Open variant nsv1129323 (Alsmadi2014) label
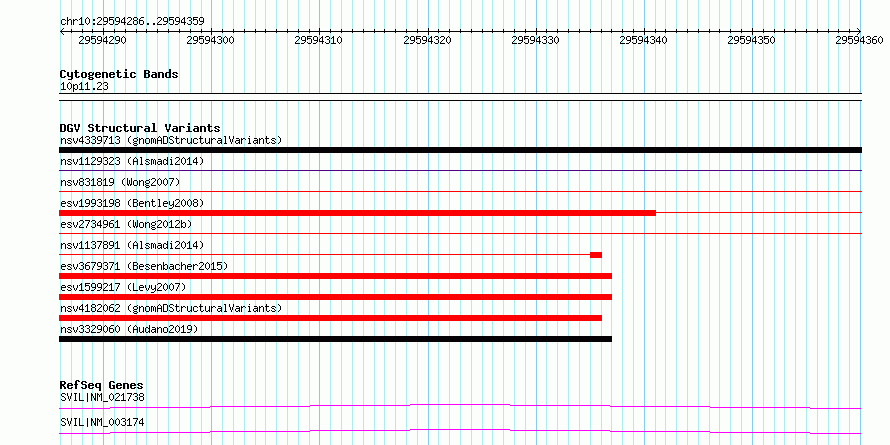This screenshot has height=445, width=890. tap(132, 161)
